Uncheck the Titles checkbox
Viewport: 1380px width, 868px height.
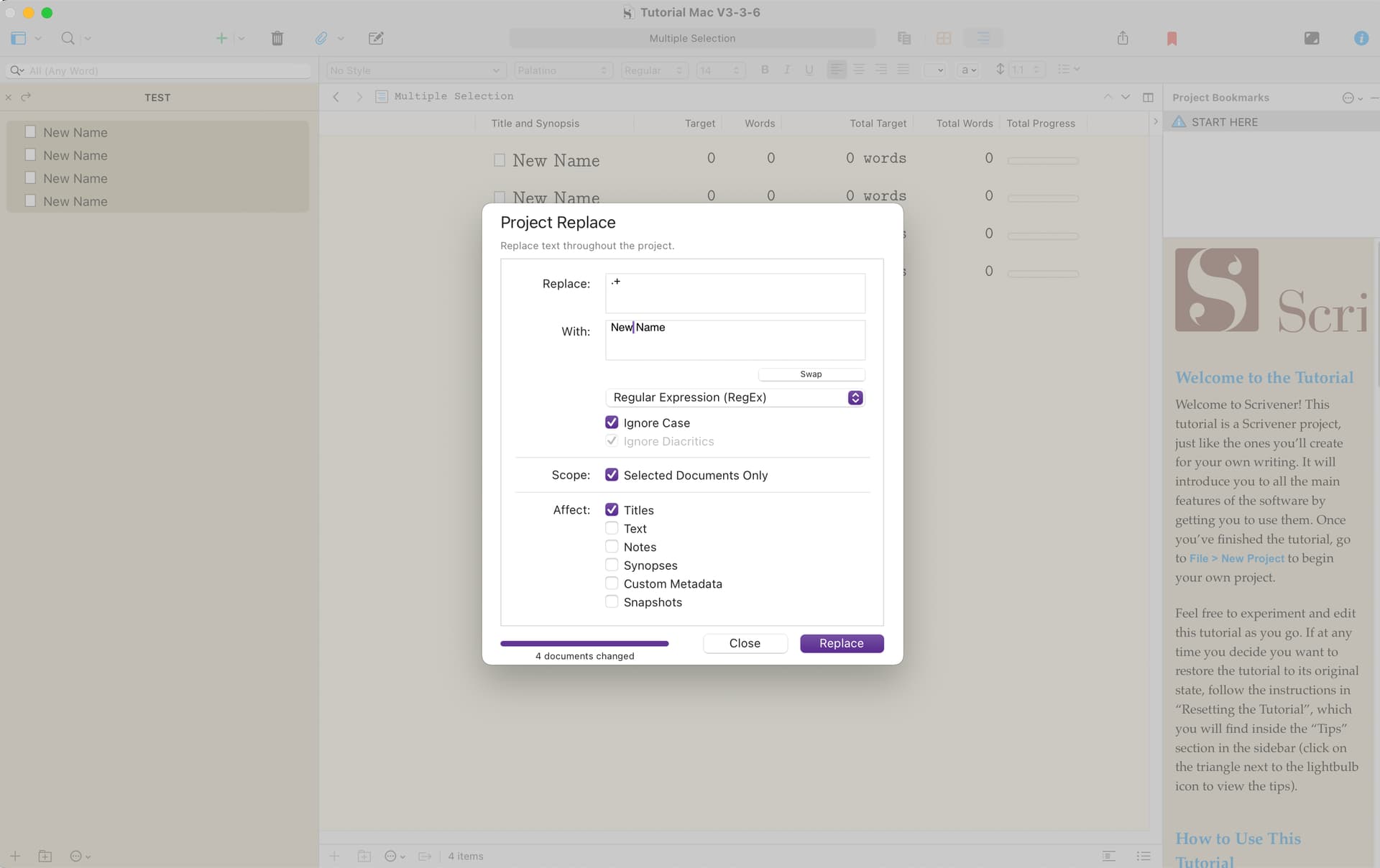612,509
